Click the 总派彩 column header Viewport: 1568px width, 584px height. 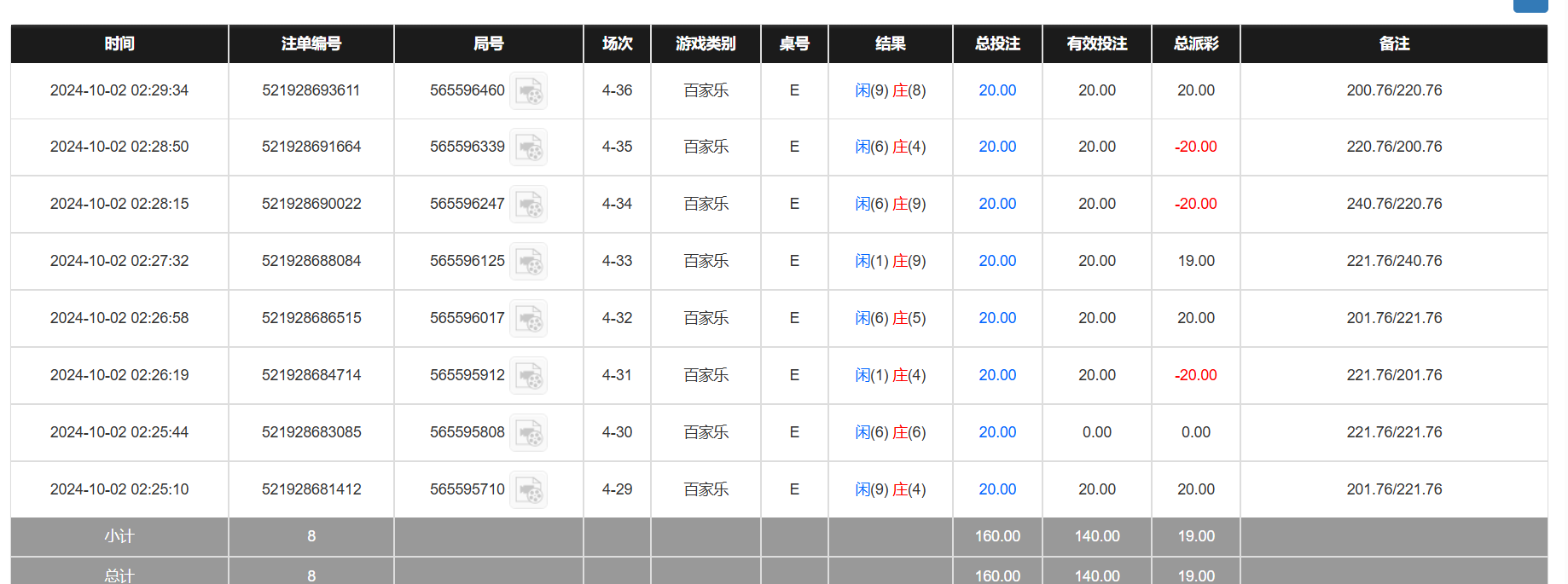tap(1195, 43)
